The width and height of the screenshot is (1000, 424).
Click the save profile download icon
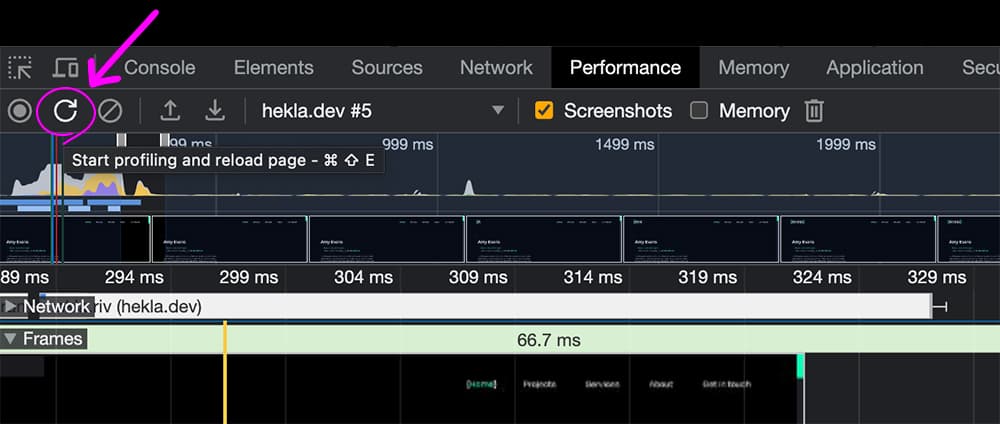pos(214,110)
